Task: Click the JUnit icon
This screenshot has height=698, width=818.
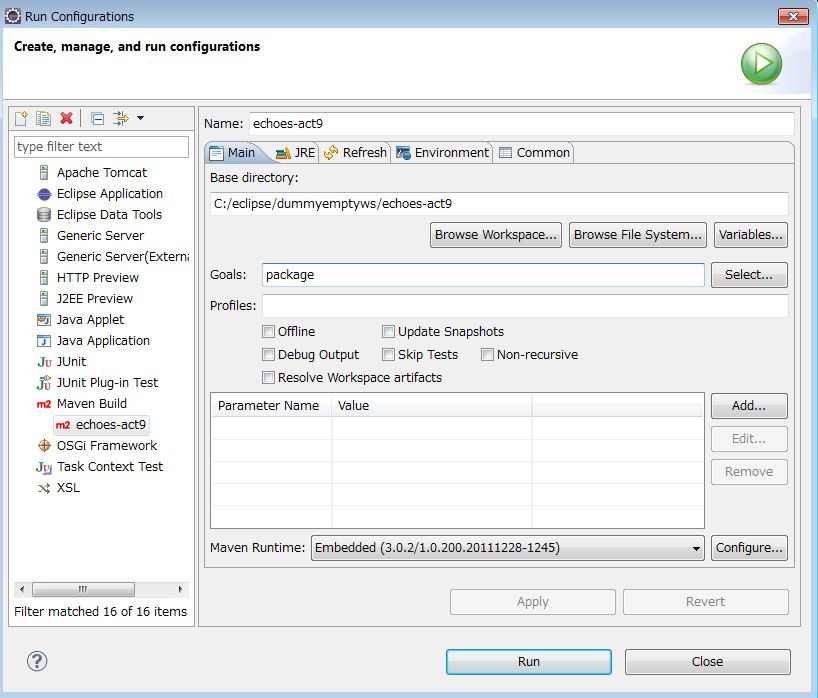Action: (44, 362)
